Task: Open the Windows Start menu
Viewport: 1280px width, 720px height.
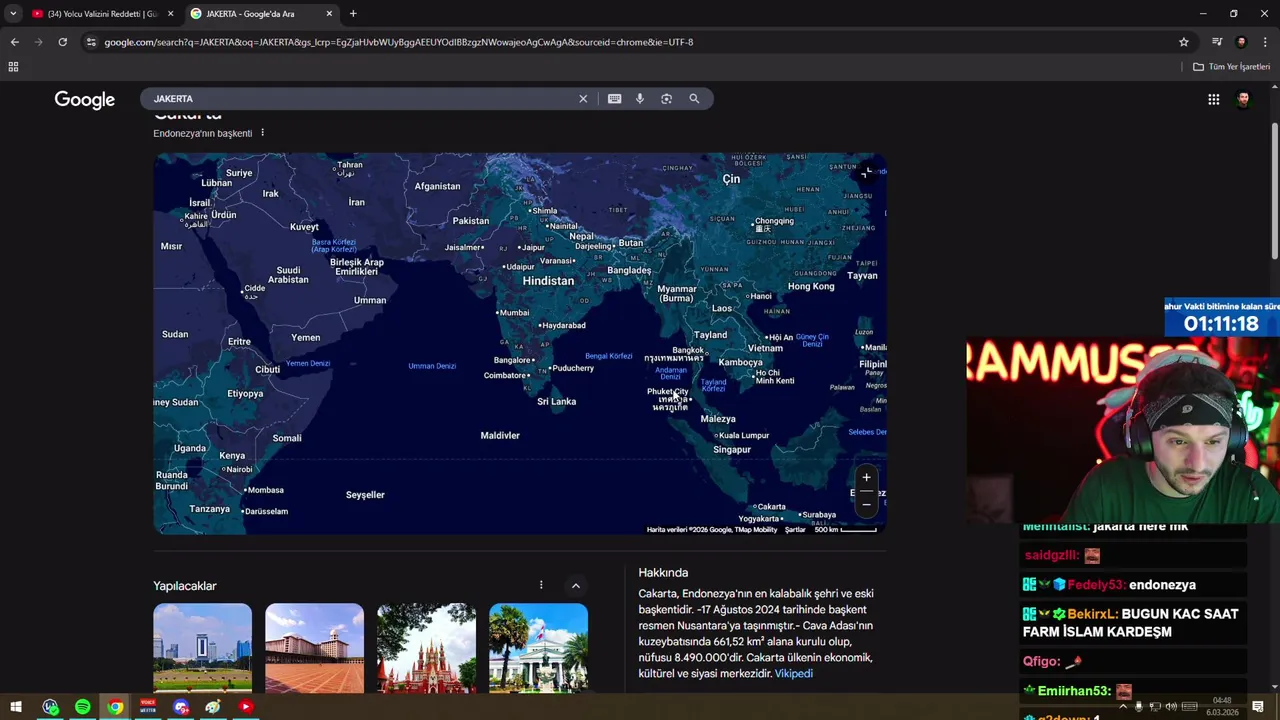Action: (16, 707)
